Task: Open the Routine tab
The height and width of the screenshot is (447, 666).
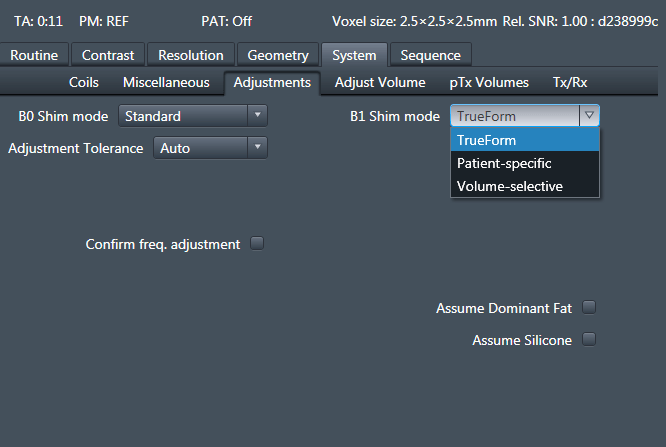Action: pos(35,56)
